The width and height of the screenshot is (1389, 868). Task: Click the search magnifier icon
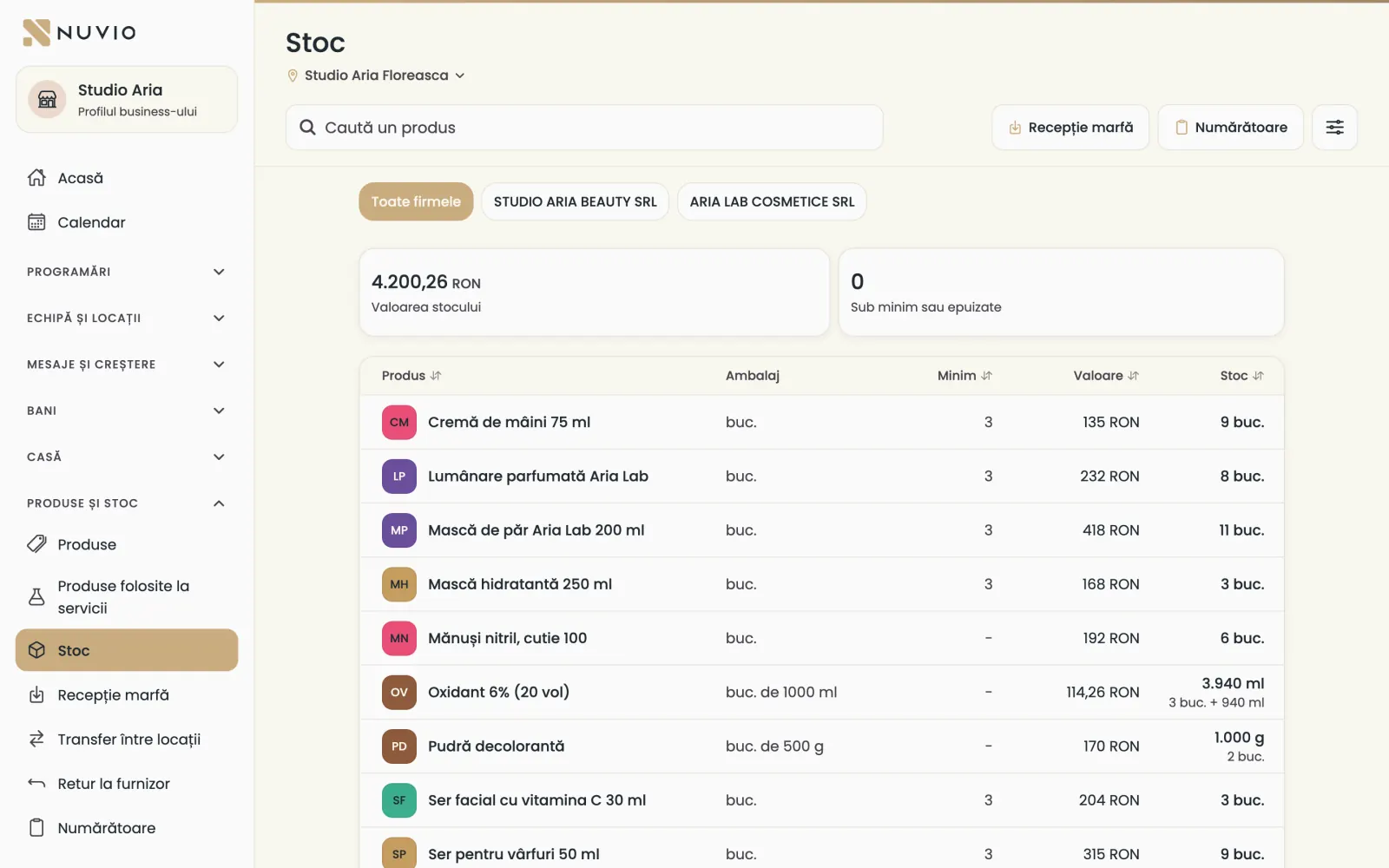pyautogui.click(x=307, y=128)
